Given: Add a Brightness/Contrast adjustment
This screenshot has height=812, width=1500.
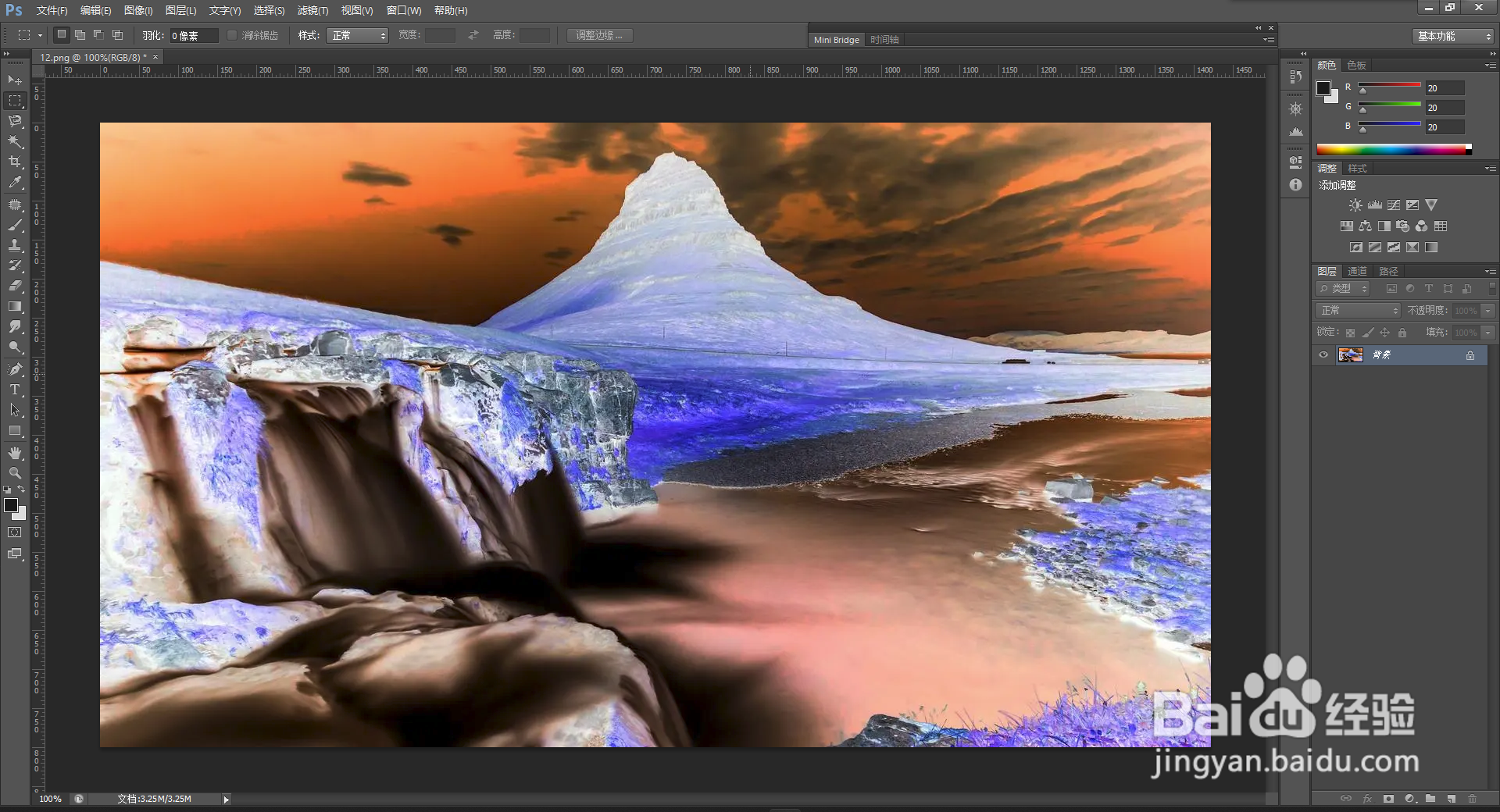Looking at the screenshot, I should click(1355, 205).
